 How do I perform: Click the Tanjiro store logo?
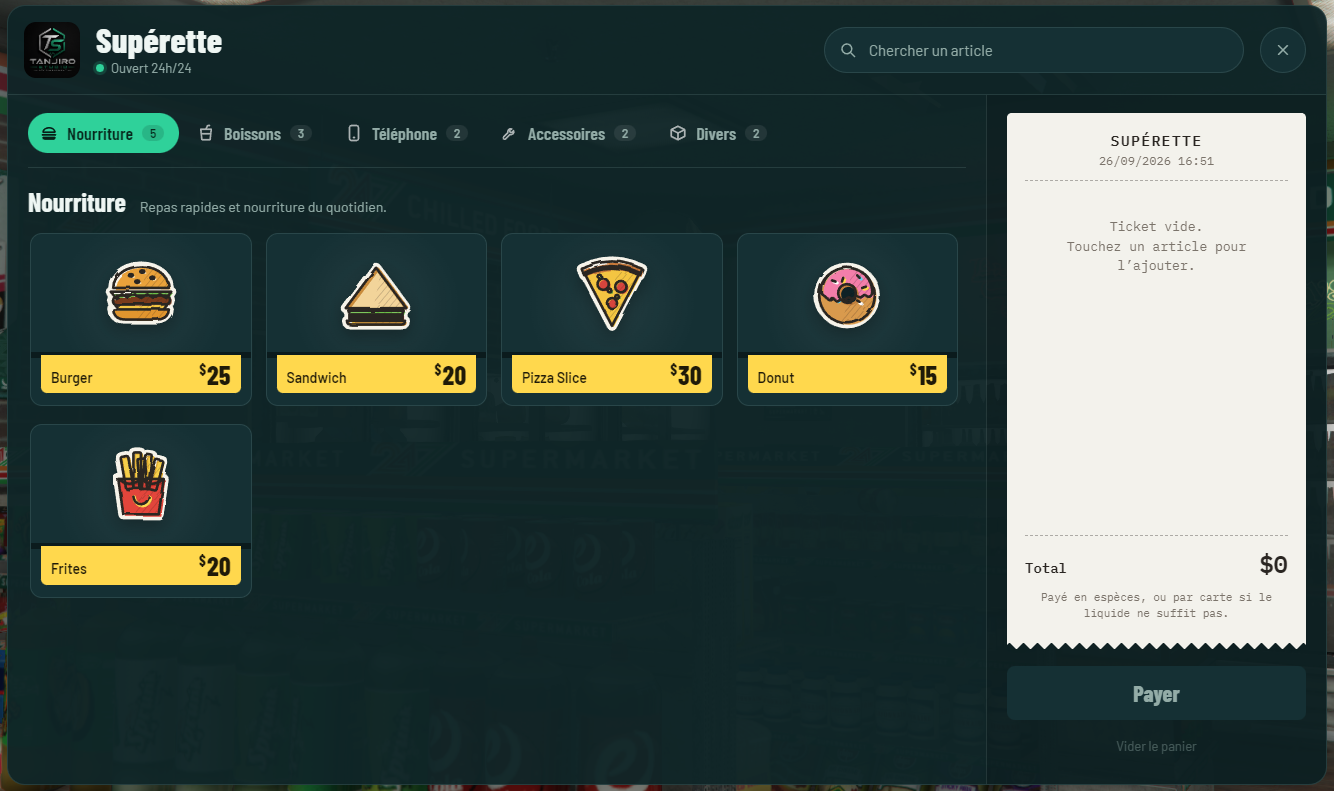click(52, 50)
